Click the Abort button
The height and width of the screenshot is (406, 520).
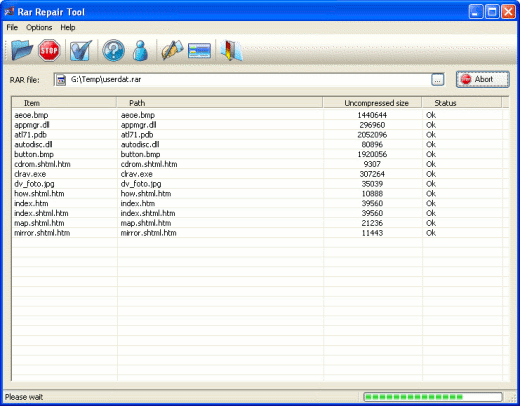(x=483, y=79)
